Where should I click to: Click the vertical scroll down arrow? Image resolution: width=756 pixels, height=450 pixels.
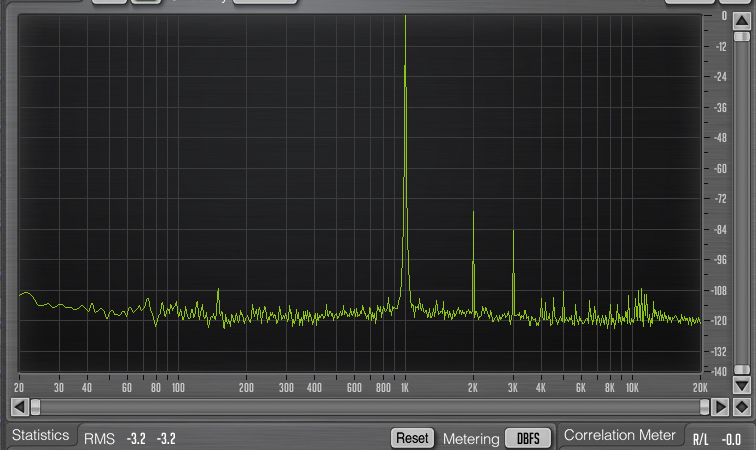point(742,385)
